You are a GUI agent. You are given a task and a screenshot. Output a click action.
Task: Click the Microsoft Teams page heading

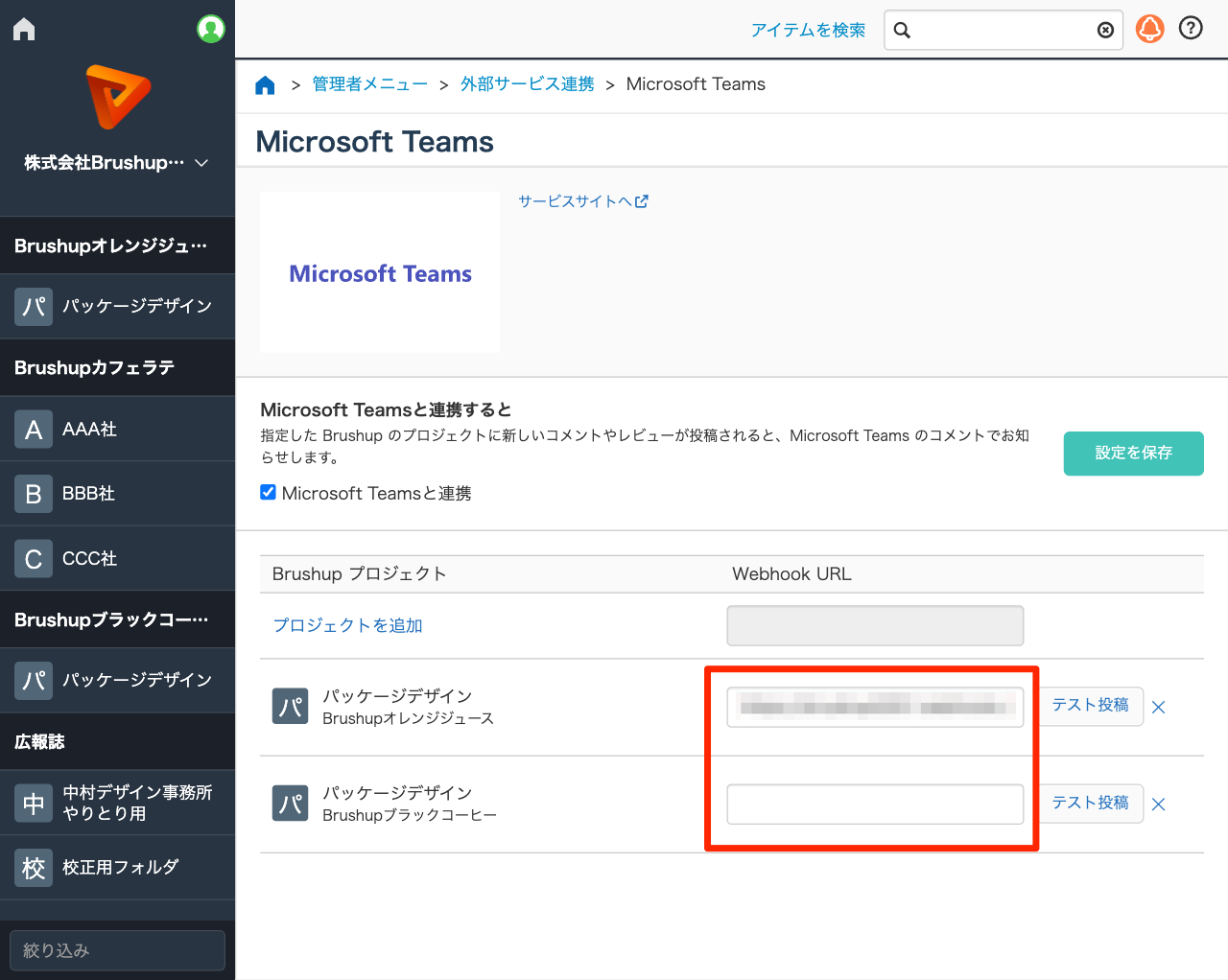tap(374, 141)
